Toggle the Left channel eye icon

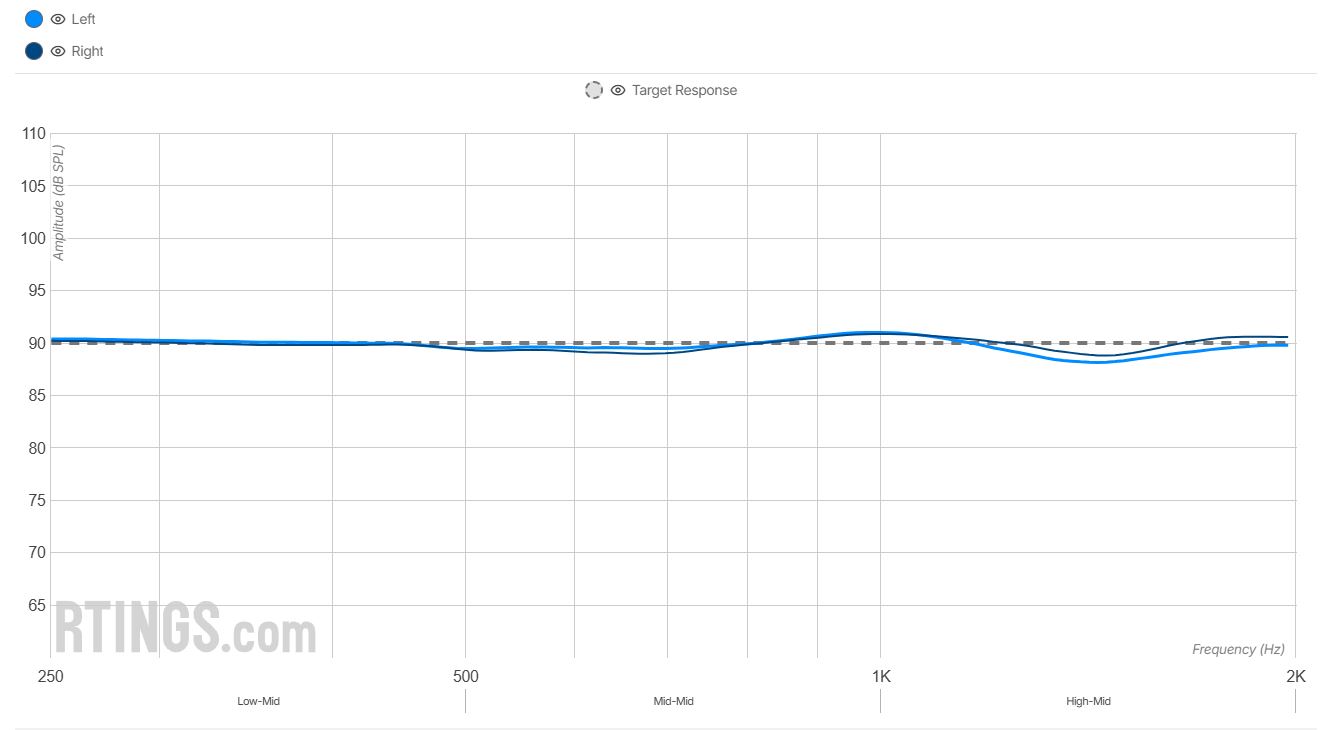[58, 19]
